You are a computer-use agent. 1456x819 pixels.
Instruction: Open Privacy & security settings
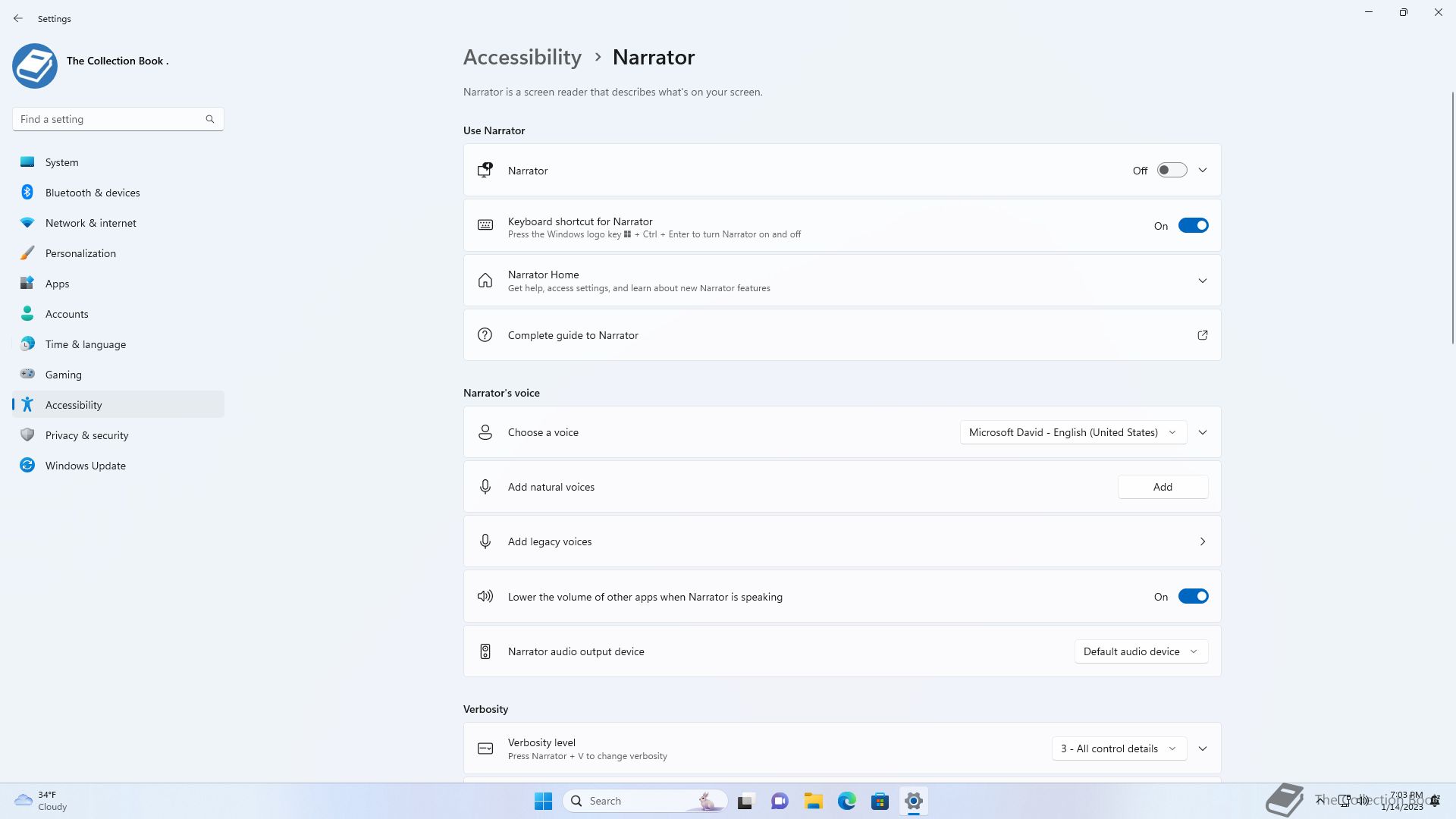tap(118, 435)
